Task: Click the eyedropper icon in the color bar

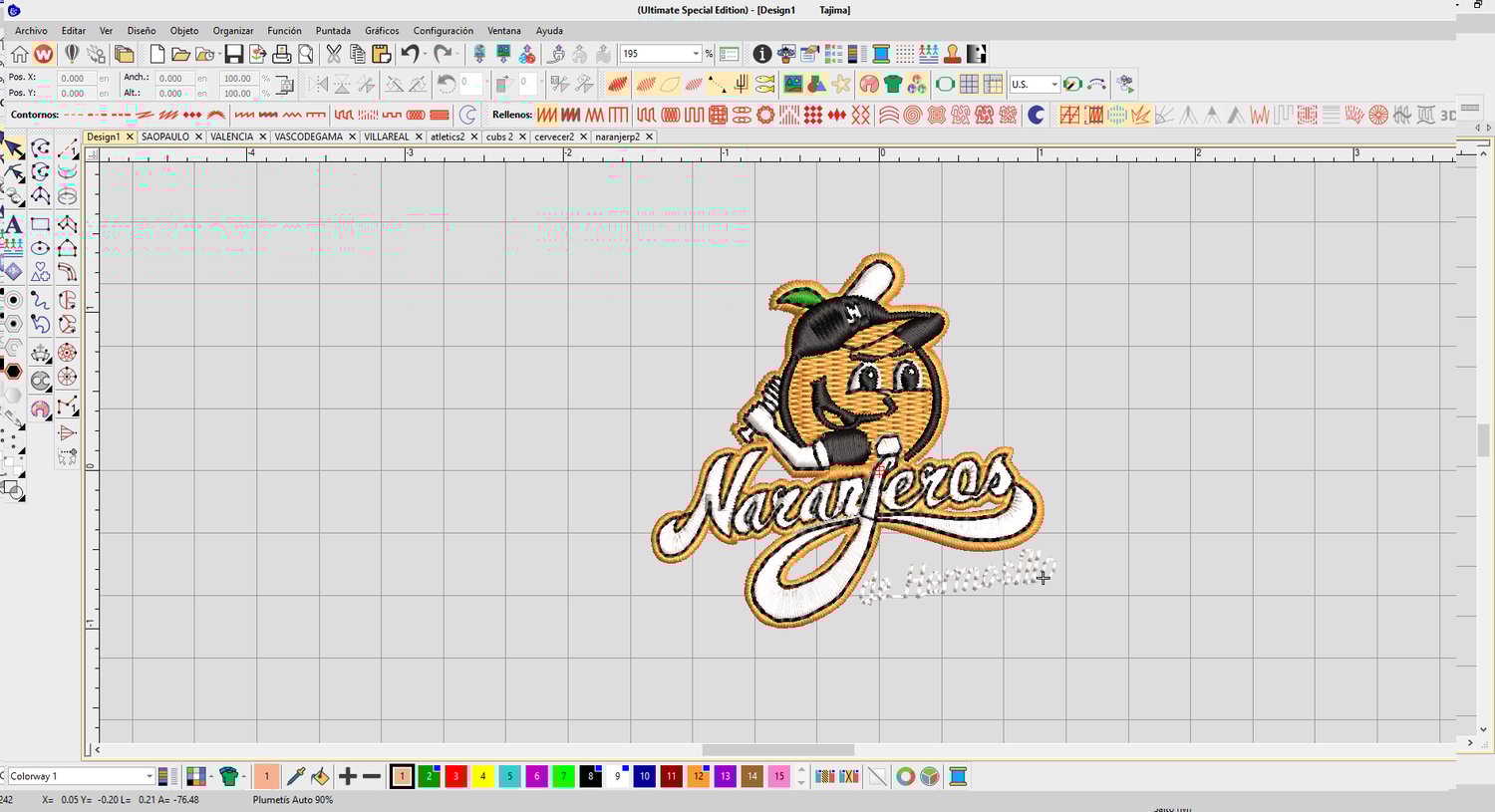Action: (296, 776)
